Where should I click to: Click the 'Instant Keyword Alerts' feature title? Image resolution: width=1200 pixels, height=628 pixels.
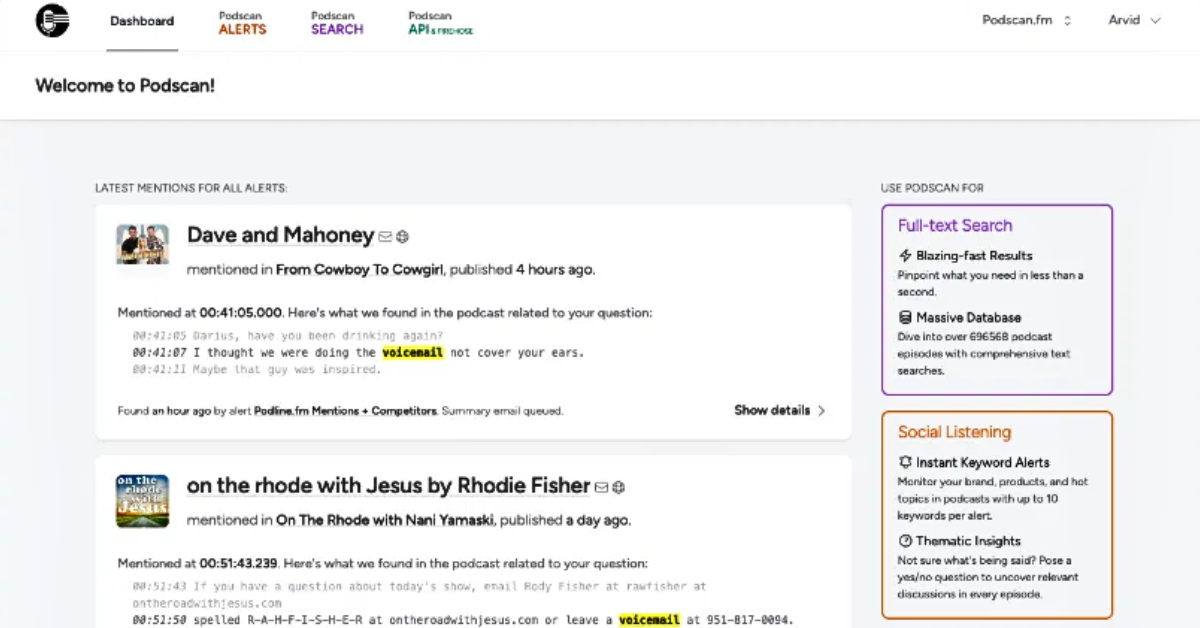pos(983,463)
